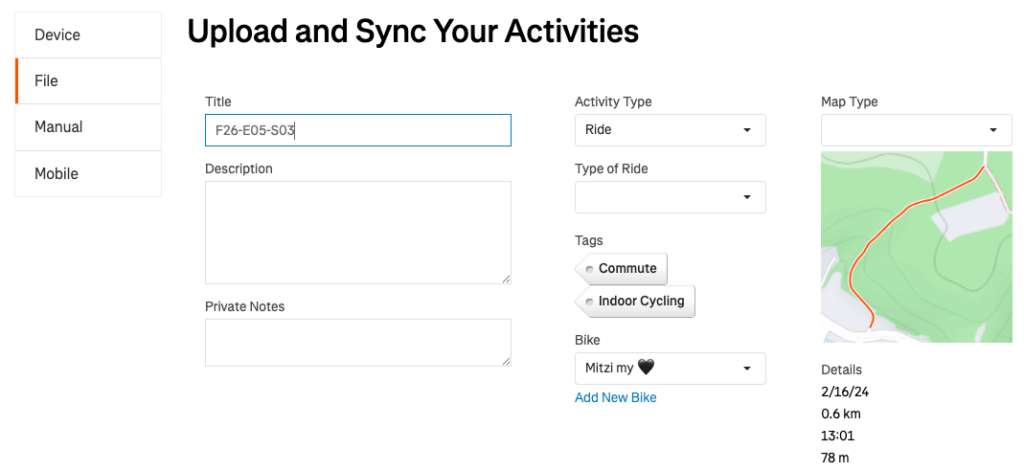Toggle the Indoor Cycling tag
Viewport: 1024px width, 471px height.
click(636, 301)
